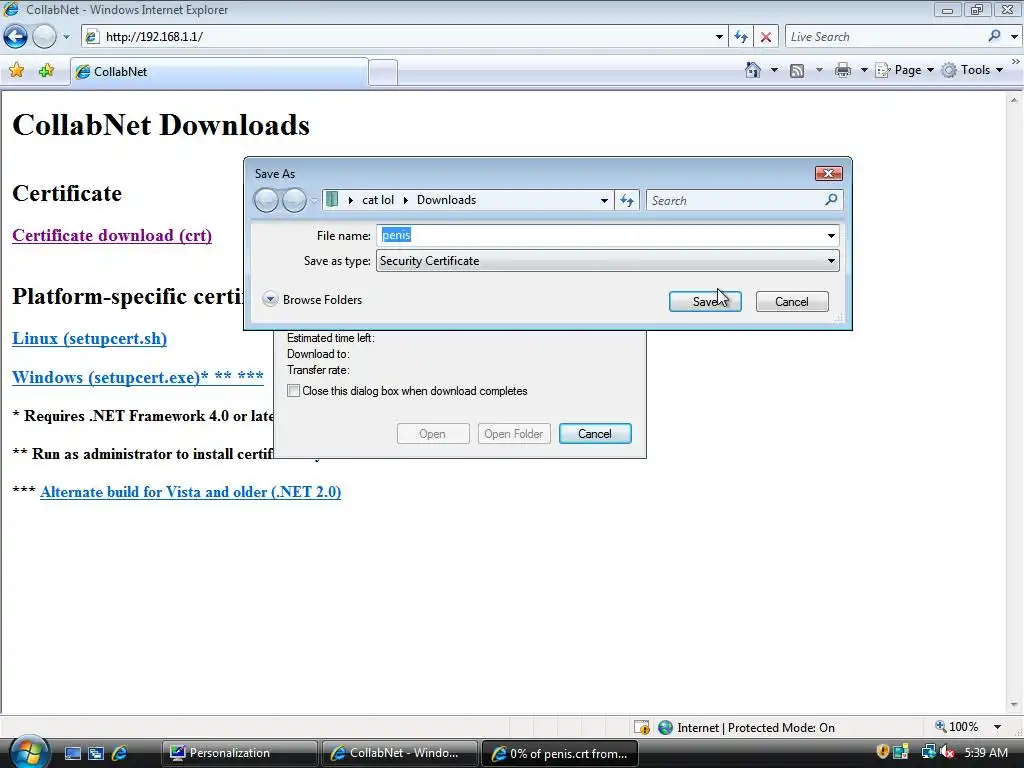Click the address bar URL field
The height and width of the screenshot is (768, 1024).
pos(396,37)
